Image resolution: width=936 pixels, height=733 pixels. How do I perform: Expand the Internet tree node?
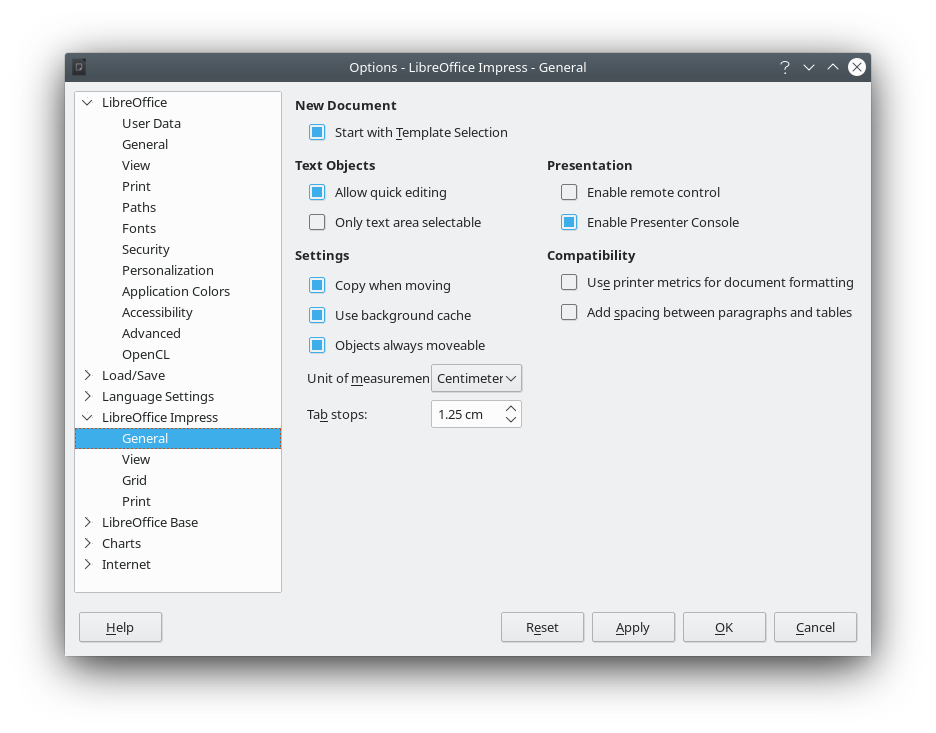point(88,563)
